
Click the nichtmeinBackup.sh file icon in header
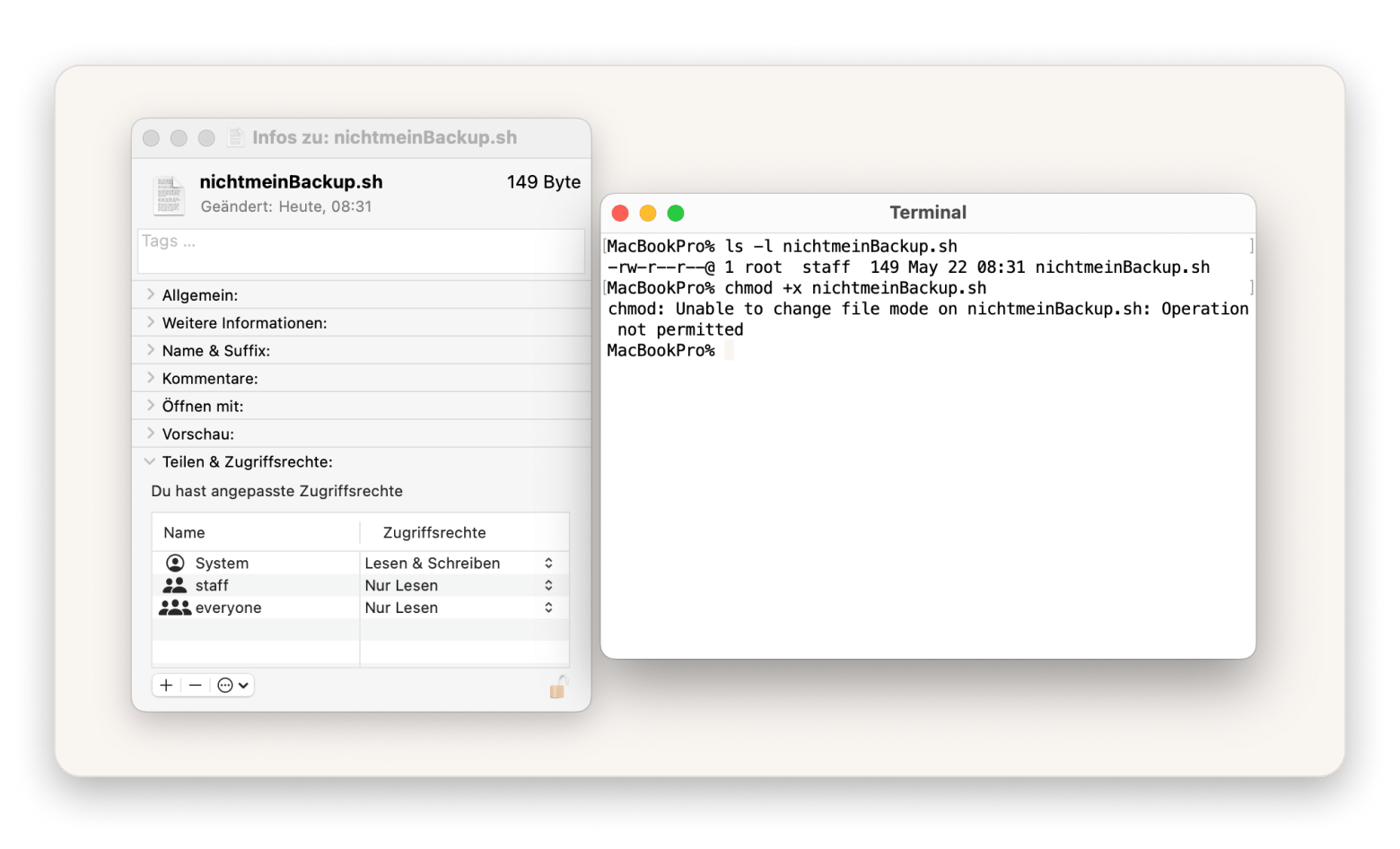tap(169, 194)
